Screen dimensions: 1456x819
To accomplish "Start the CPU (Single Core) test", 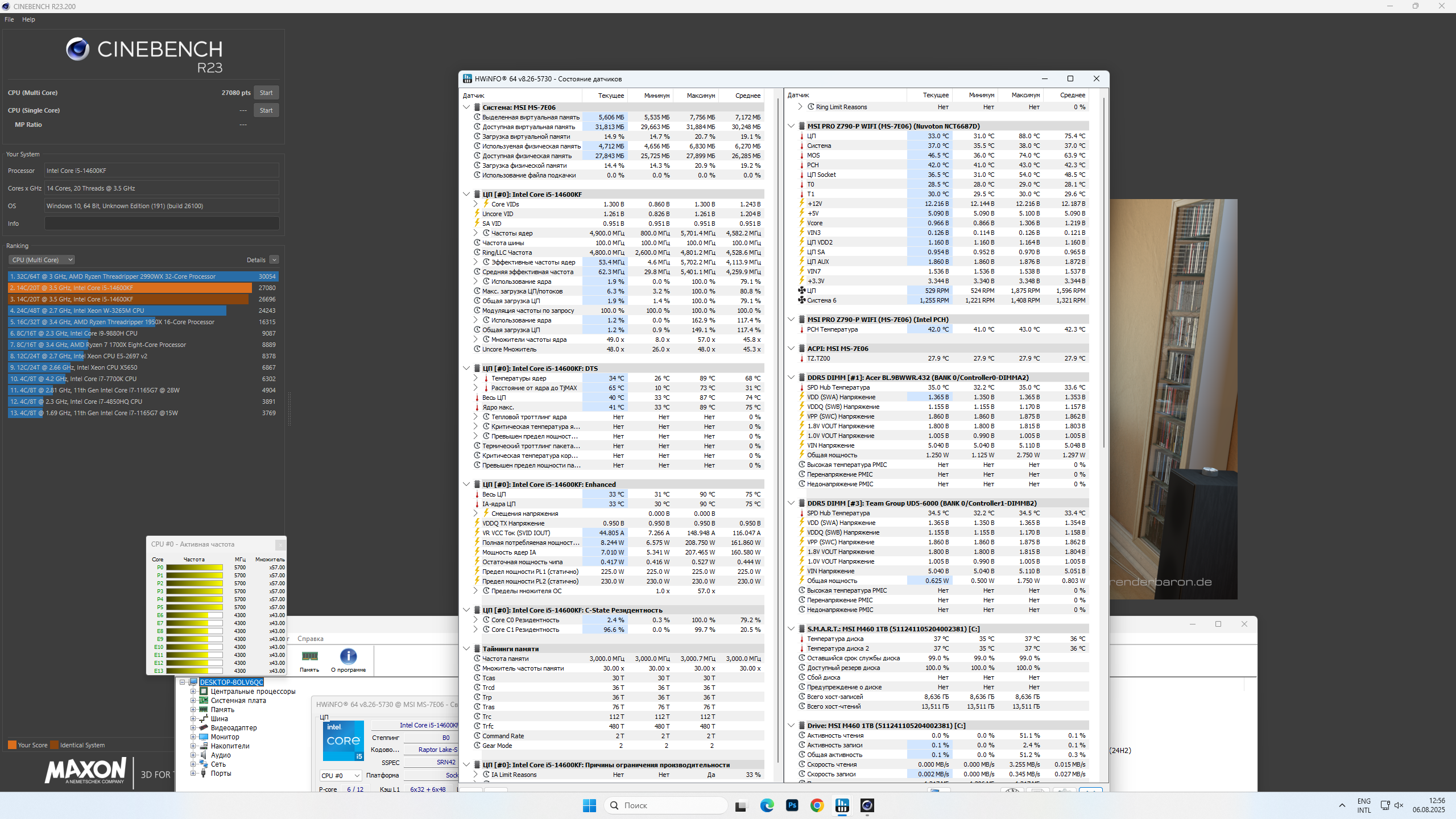I will click(266, 110).
